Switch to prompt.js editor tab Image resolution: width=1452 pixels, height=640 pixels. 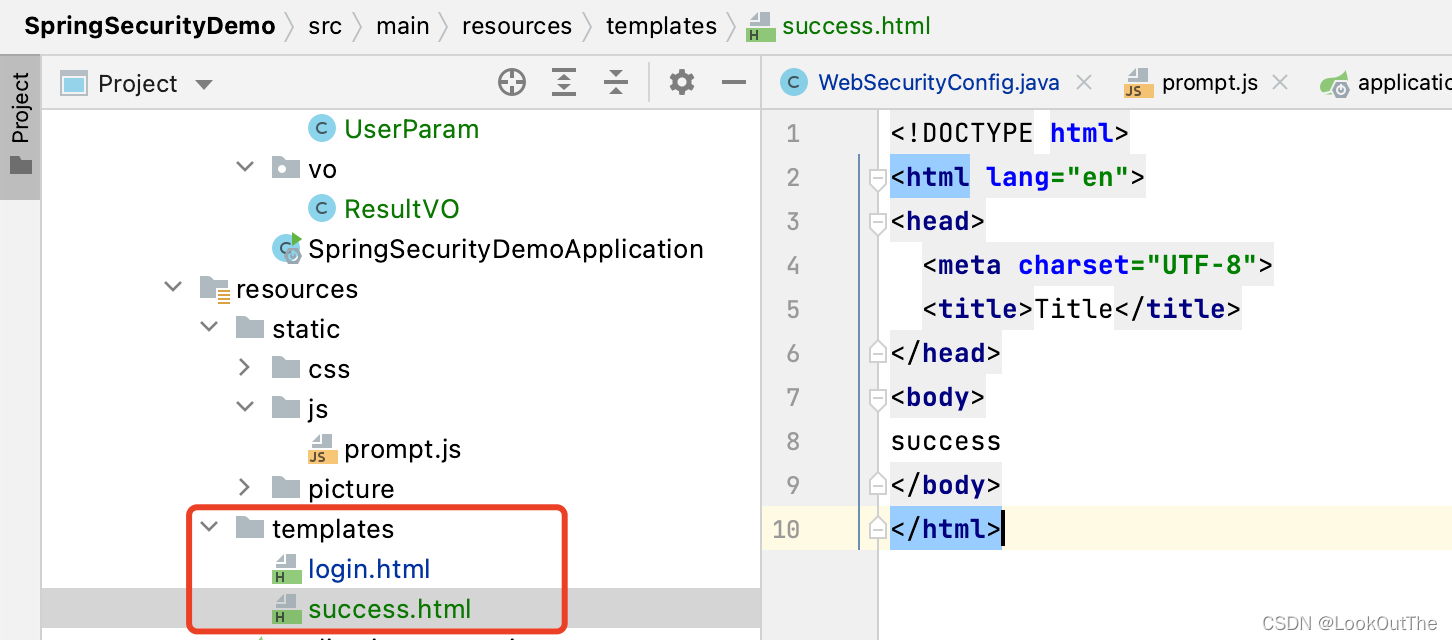pos(1191,83)
